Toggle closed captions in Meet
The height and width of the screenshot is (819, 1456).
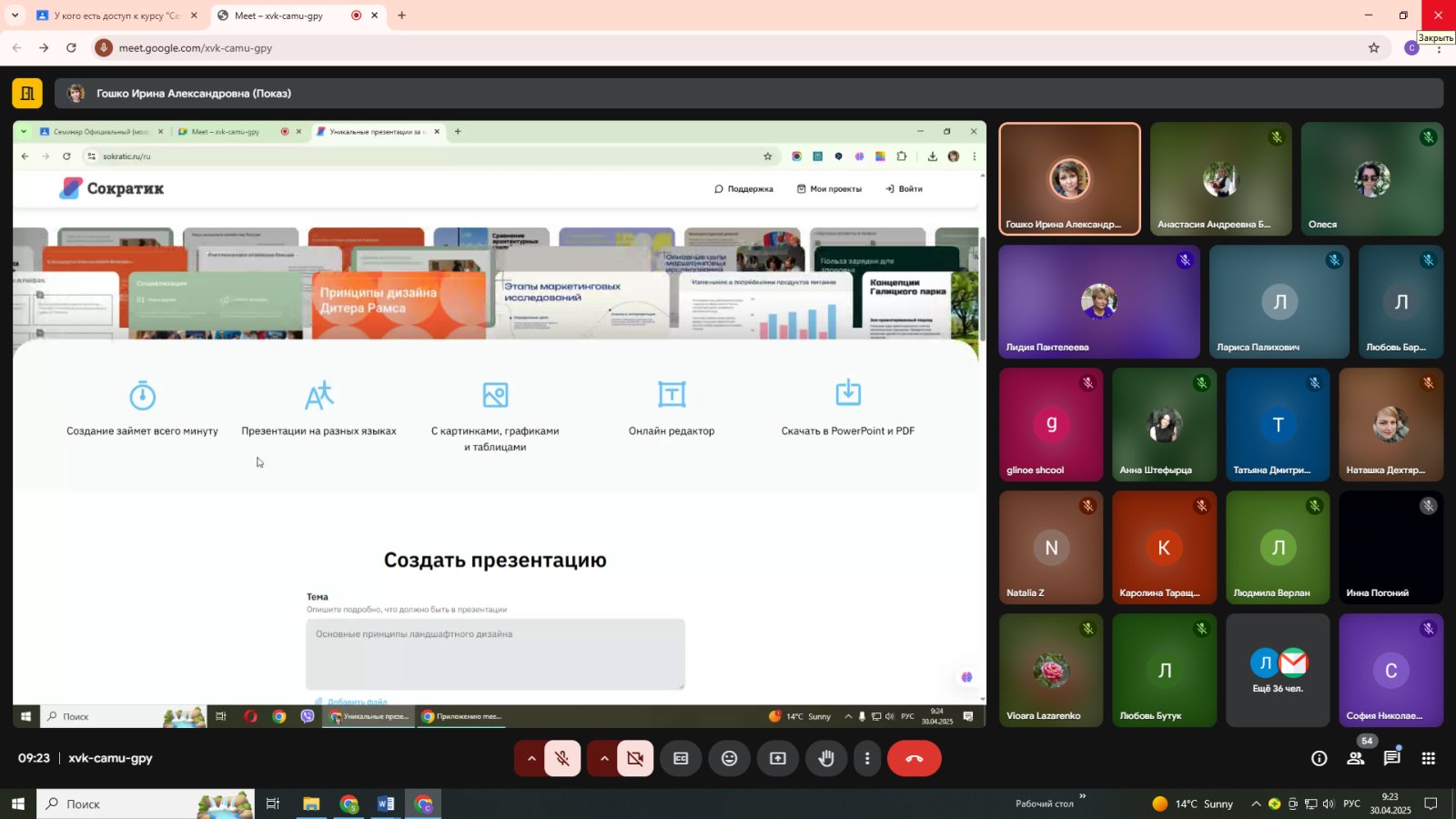(681, 758)
